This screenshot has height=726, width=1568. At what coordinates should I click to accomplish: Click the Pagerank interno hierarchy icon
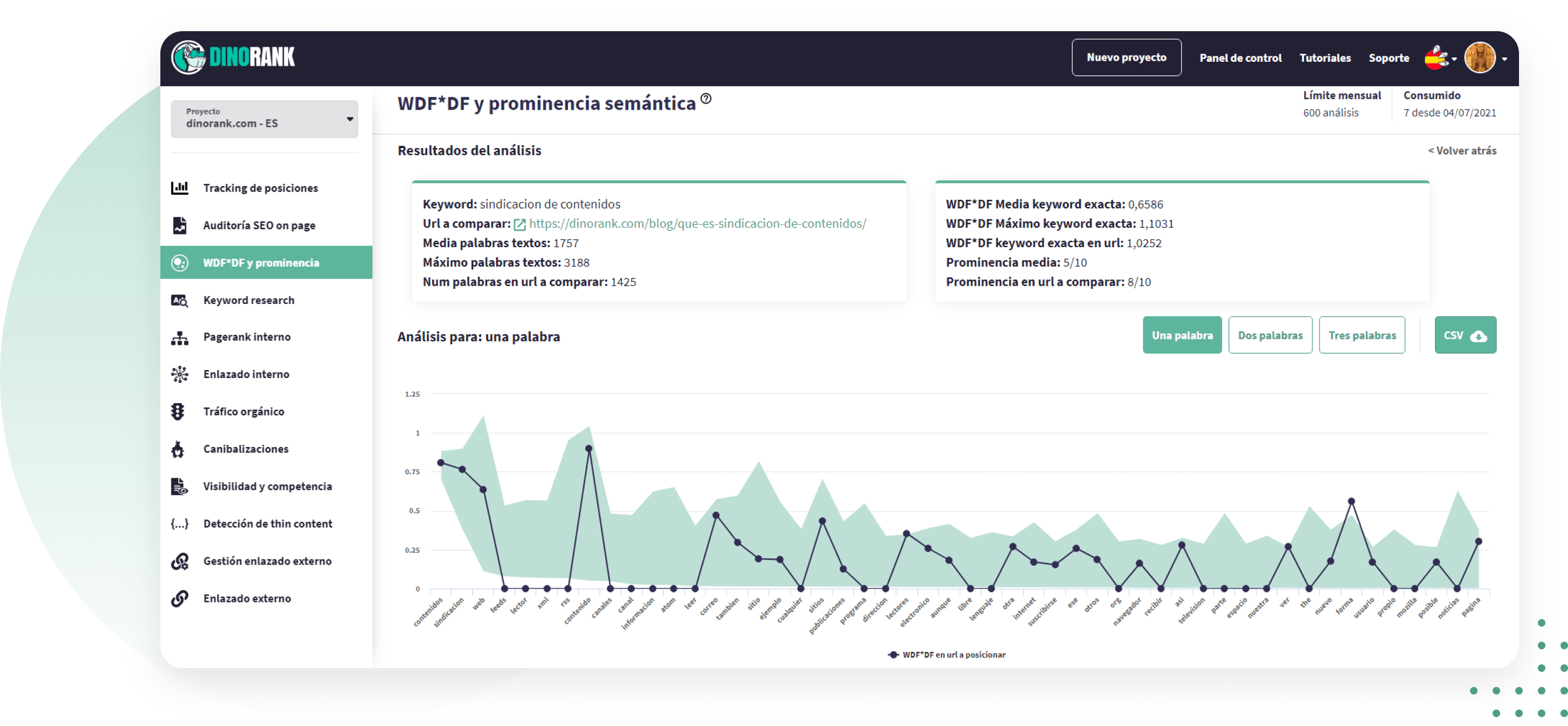pos(179,338)
